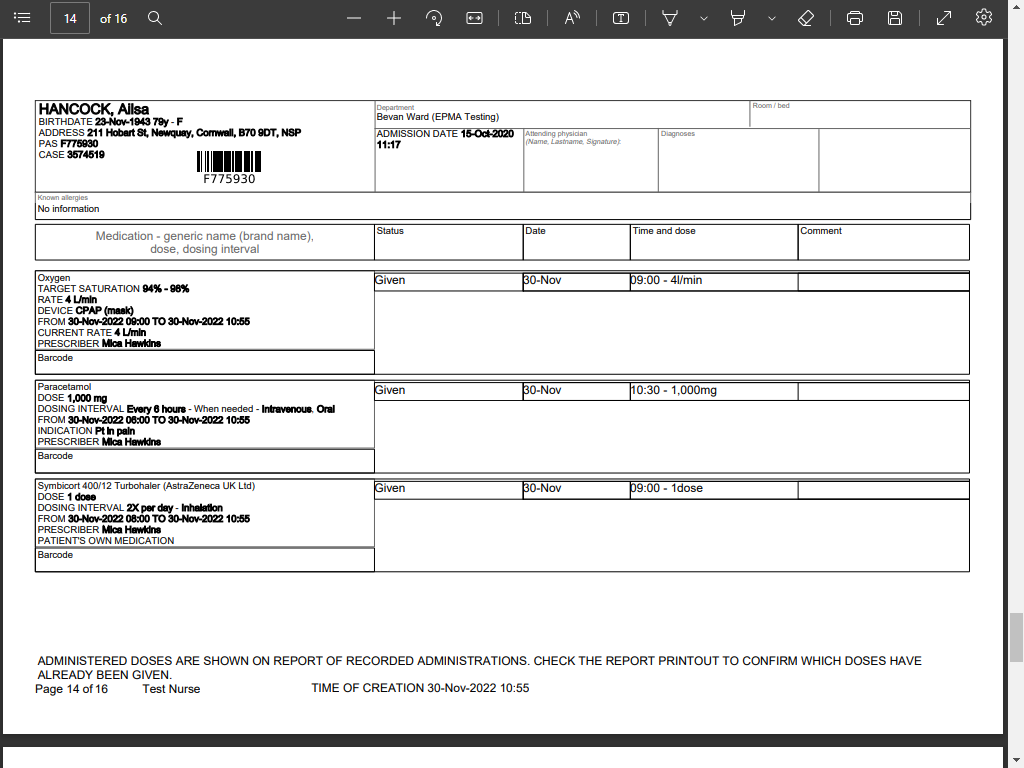Save the PDF file
Viewport: 1024px width, 768px height.
[895, 18]
